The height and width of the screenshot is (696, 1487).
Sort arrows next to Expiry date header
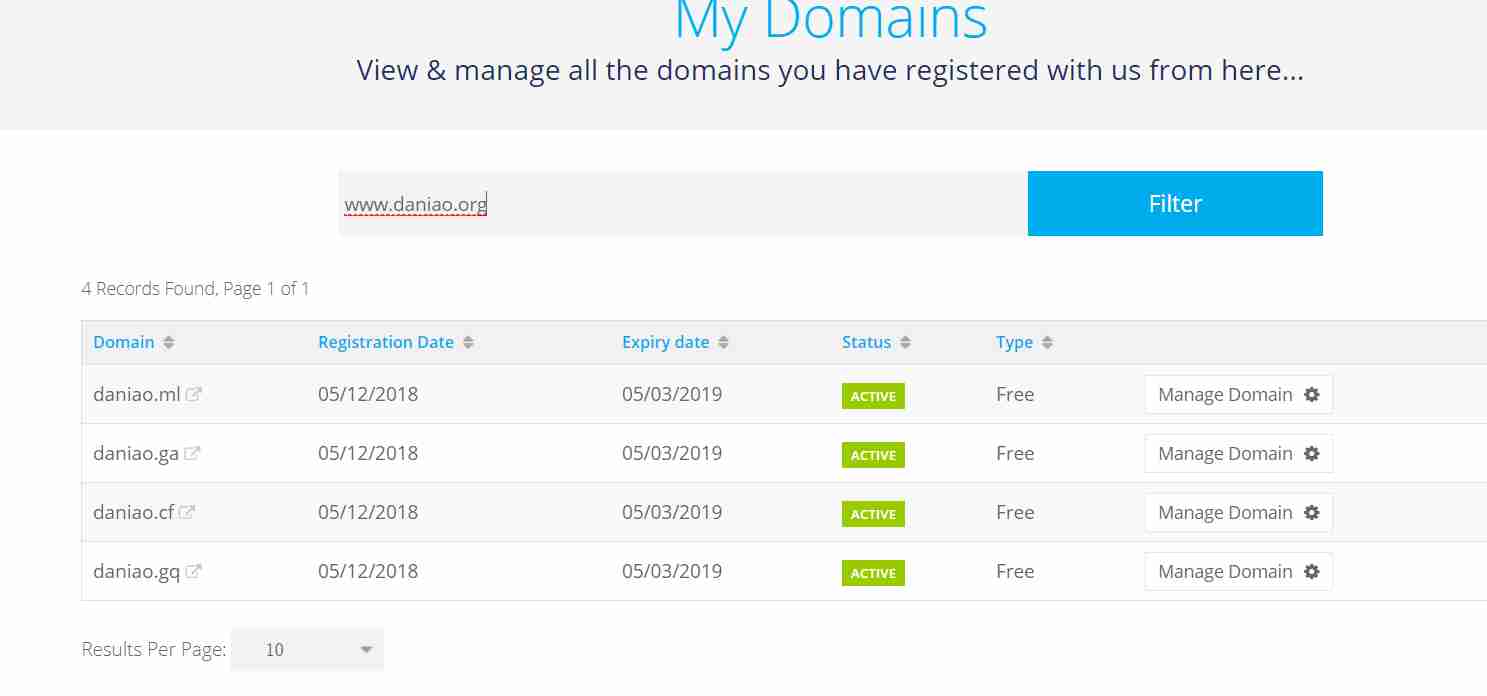click(x=723, y=342)
